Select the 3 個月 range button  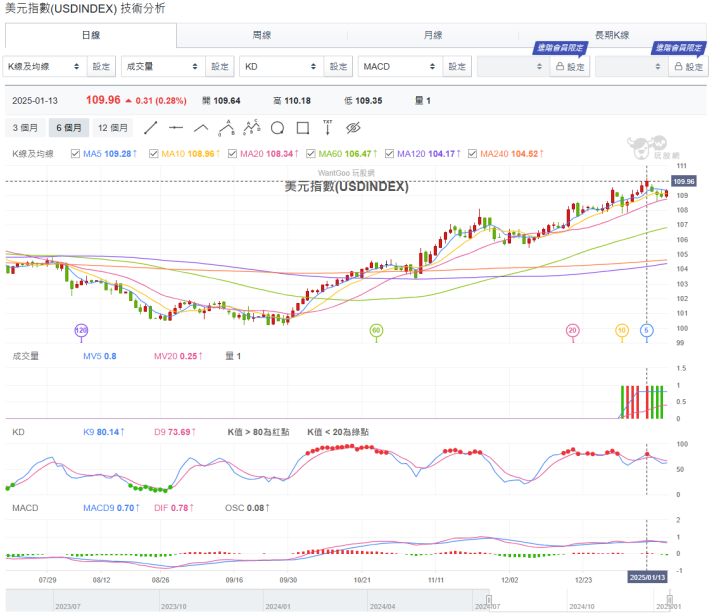25,128
